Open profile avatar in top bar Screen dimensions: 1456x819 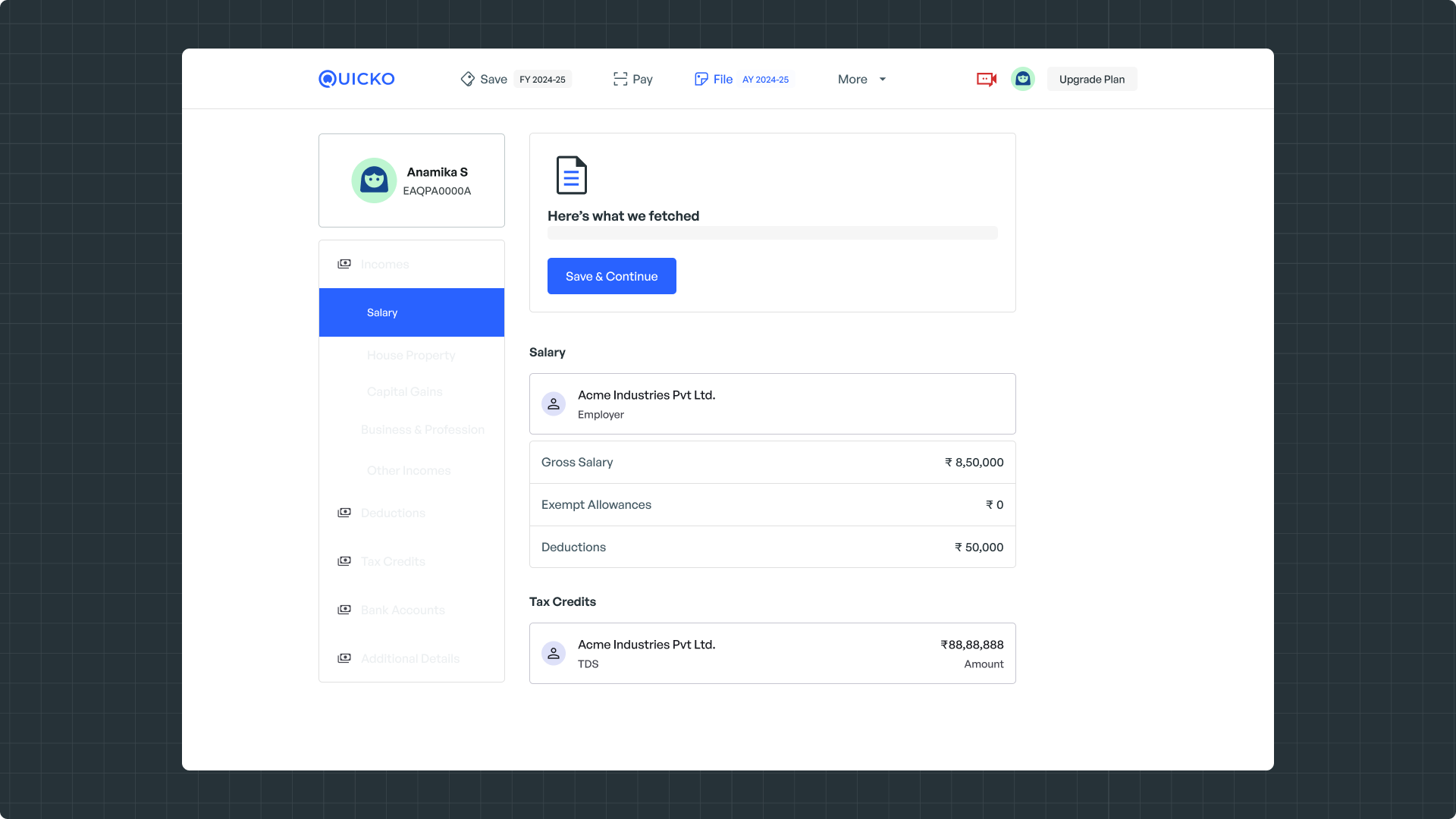(x=1022, y=79)
